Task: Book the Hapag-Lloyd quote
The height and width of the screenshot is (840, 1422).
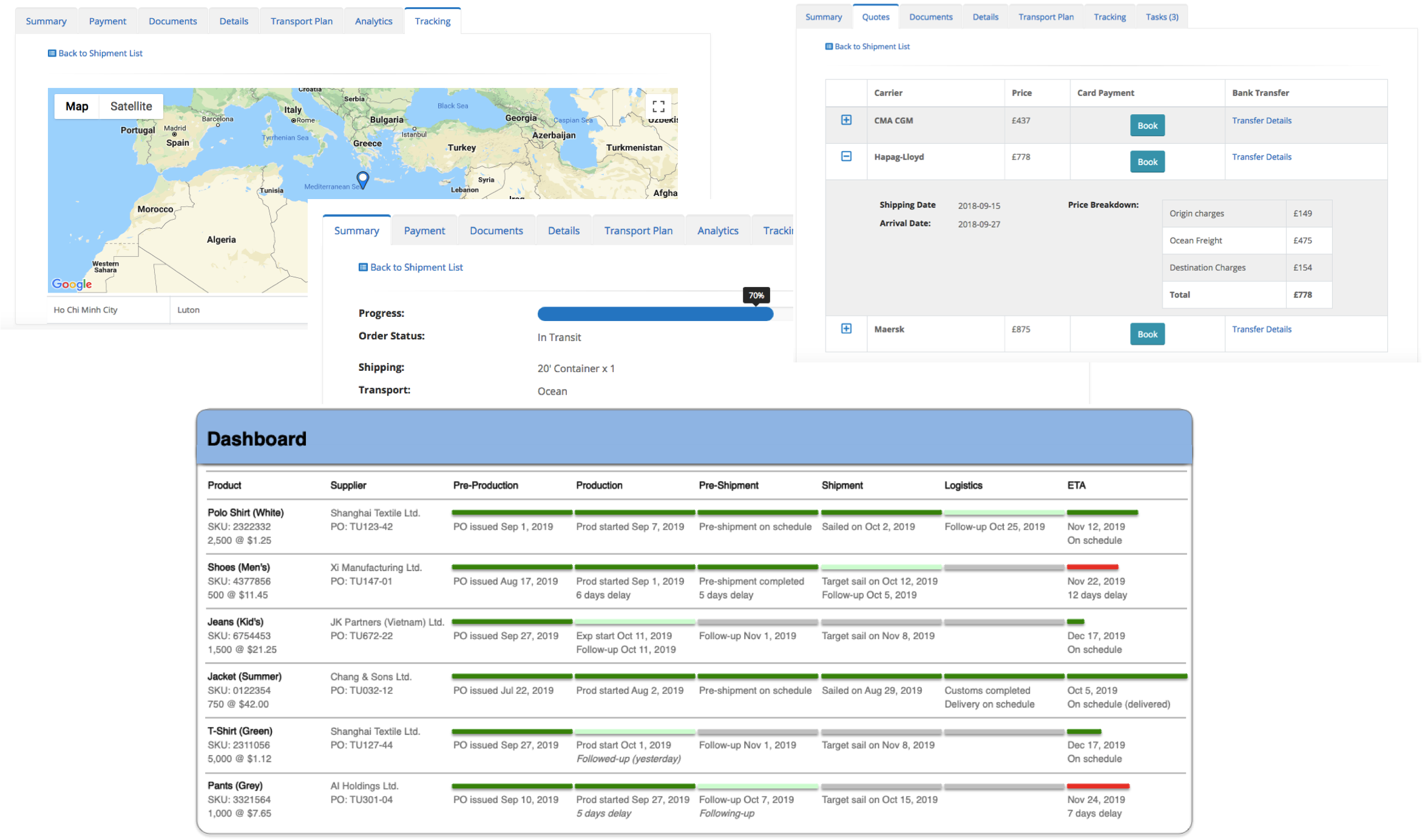Action: pyautogui.click(x=1147, y=162)
